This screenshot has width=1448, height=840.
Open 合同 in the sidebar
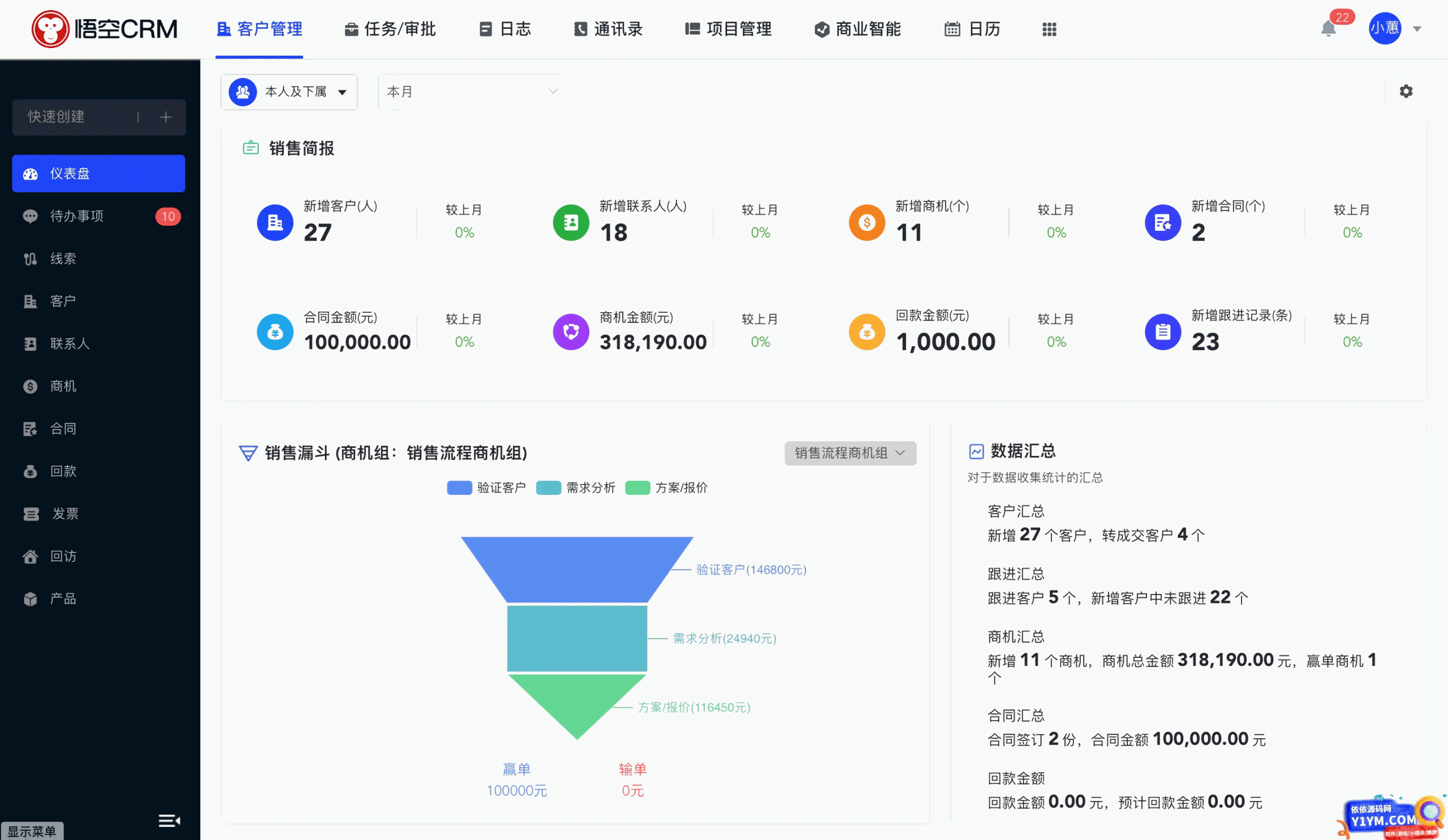(x=98, y=429)
